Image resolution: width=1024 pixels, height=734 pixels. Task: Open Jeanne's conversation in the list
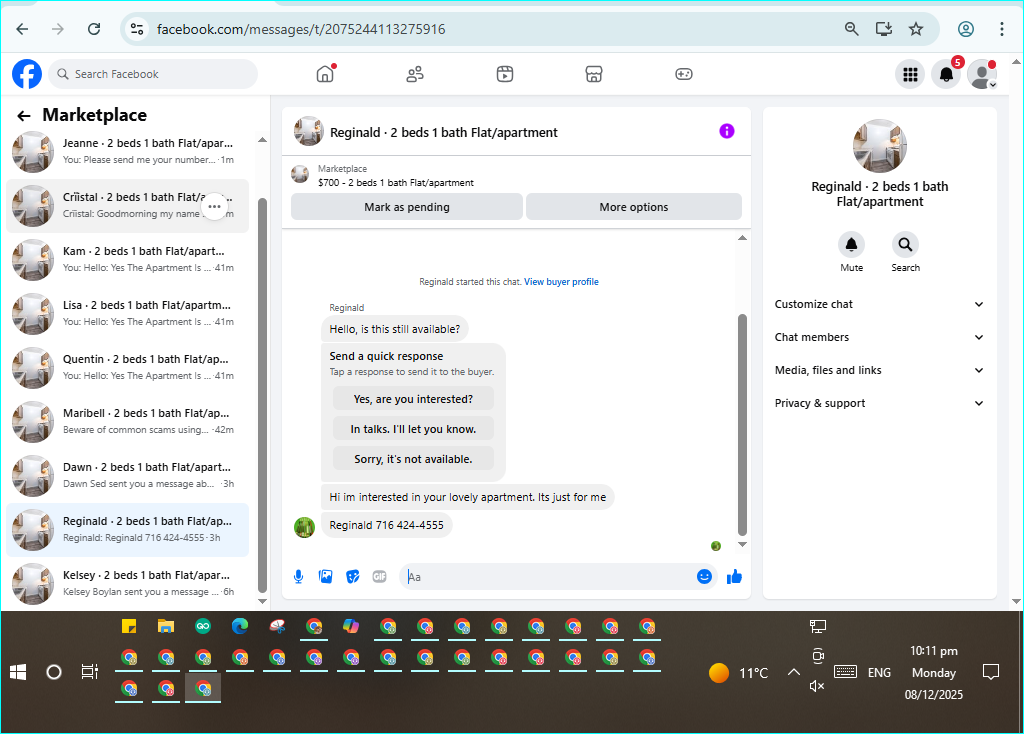(x=127, y=152)
